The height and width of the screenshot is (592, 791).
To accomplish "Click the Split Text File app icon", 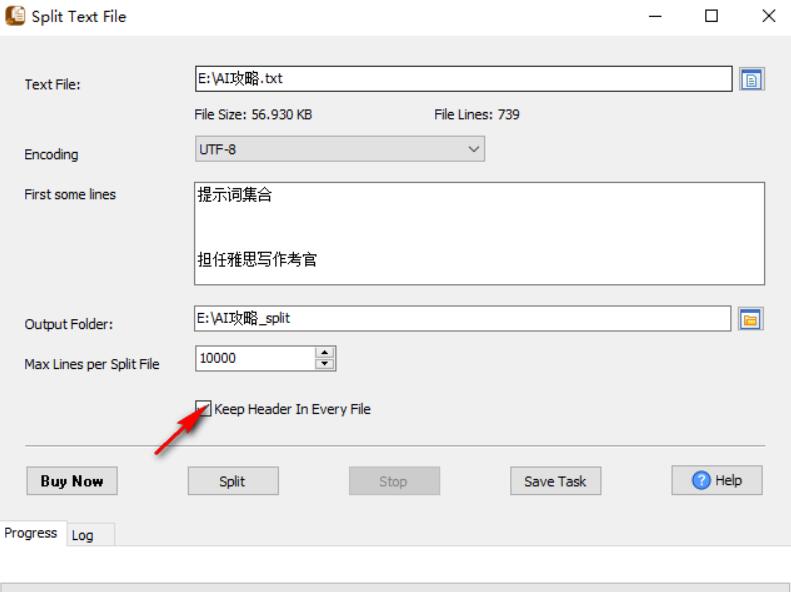I will 15,15.
